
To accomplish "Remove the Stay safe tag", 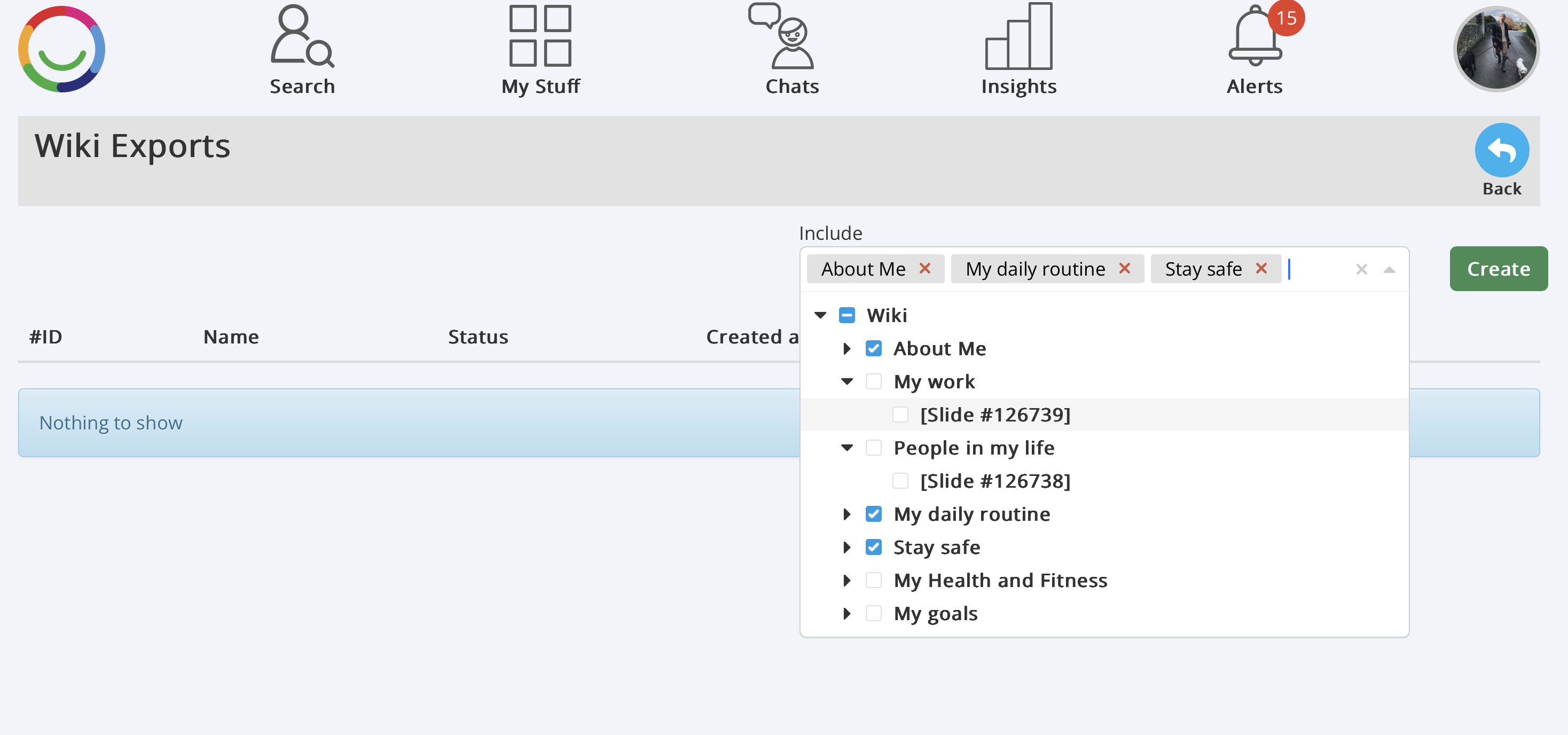I will [1261, 269].
